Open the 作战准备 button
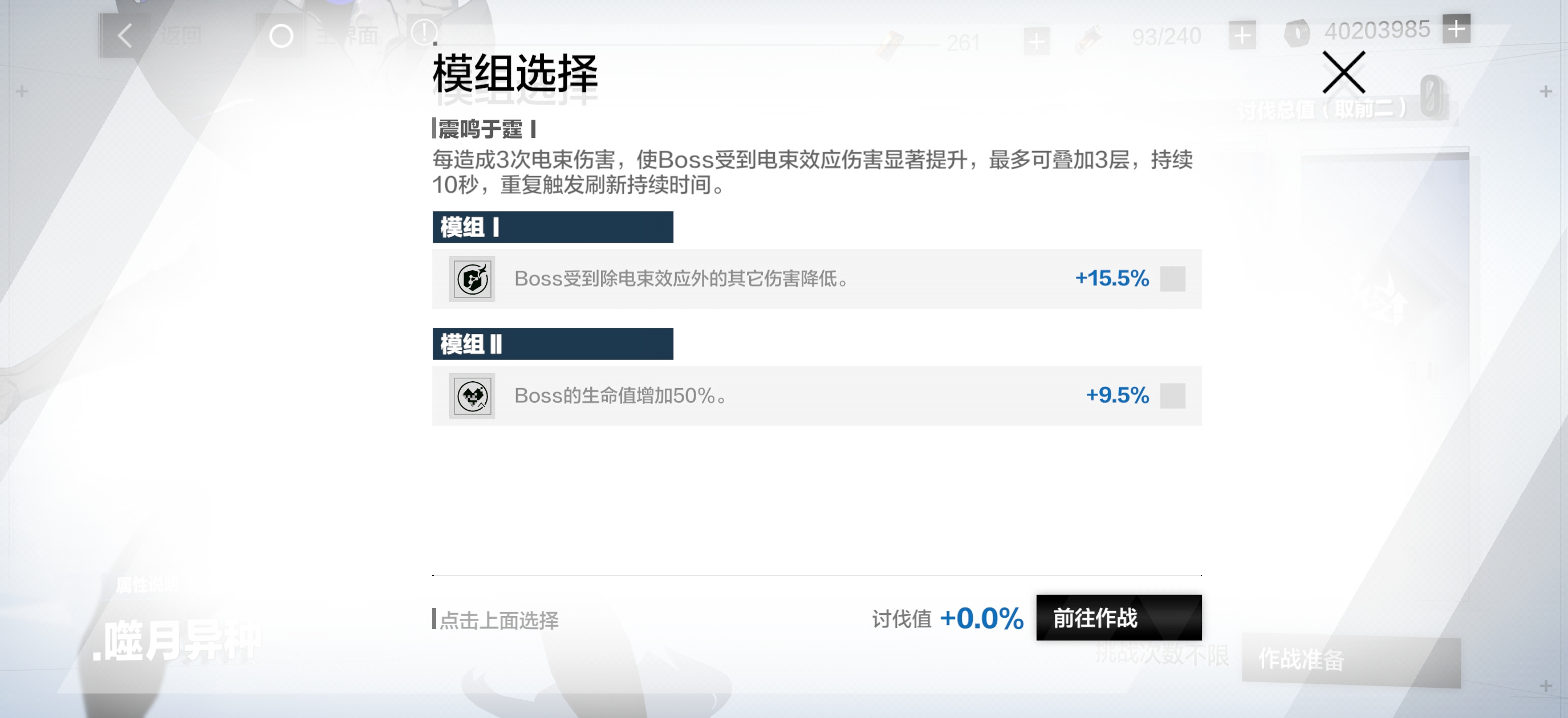This screenshot has height=718, width=1568. pyautogui.click(x=1351, y=659)
